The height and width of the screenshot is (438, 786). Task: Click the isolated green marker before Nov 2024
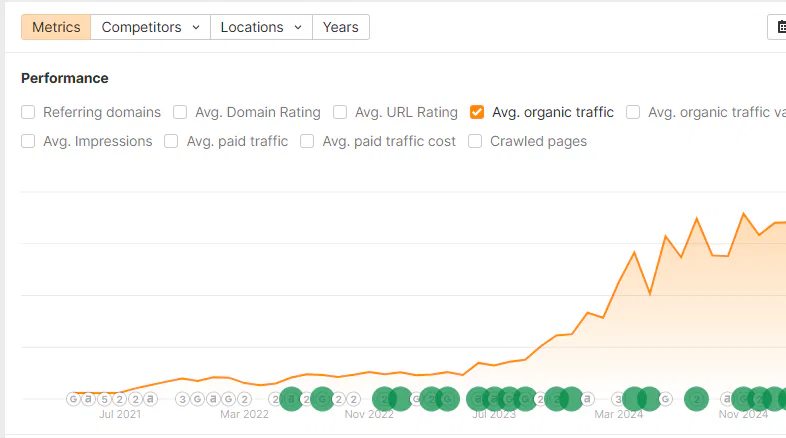696,399
